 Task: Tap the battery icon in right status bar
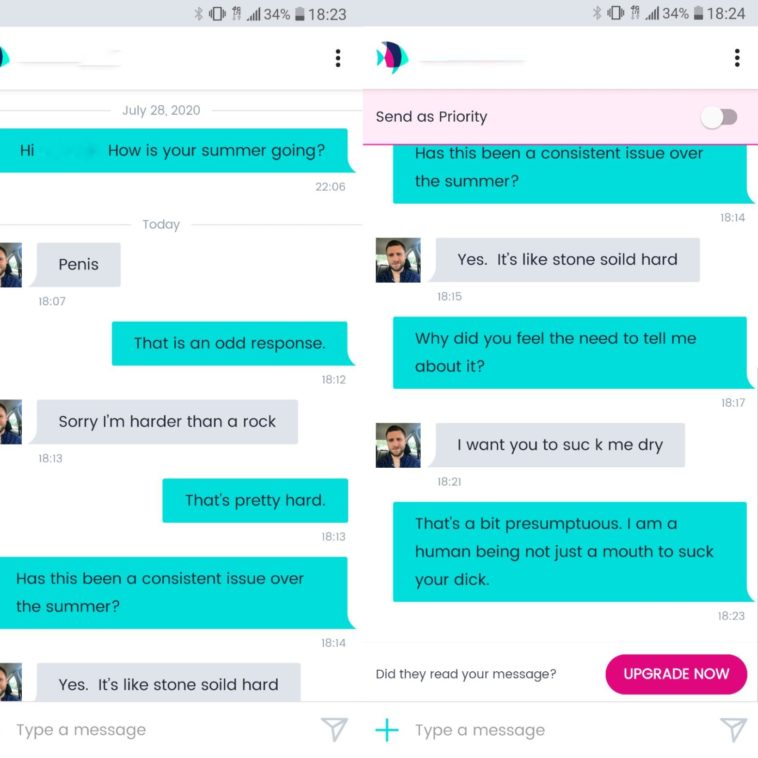click(698, 14)
